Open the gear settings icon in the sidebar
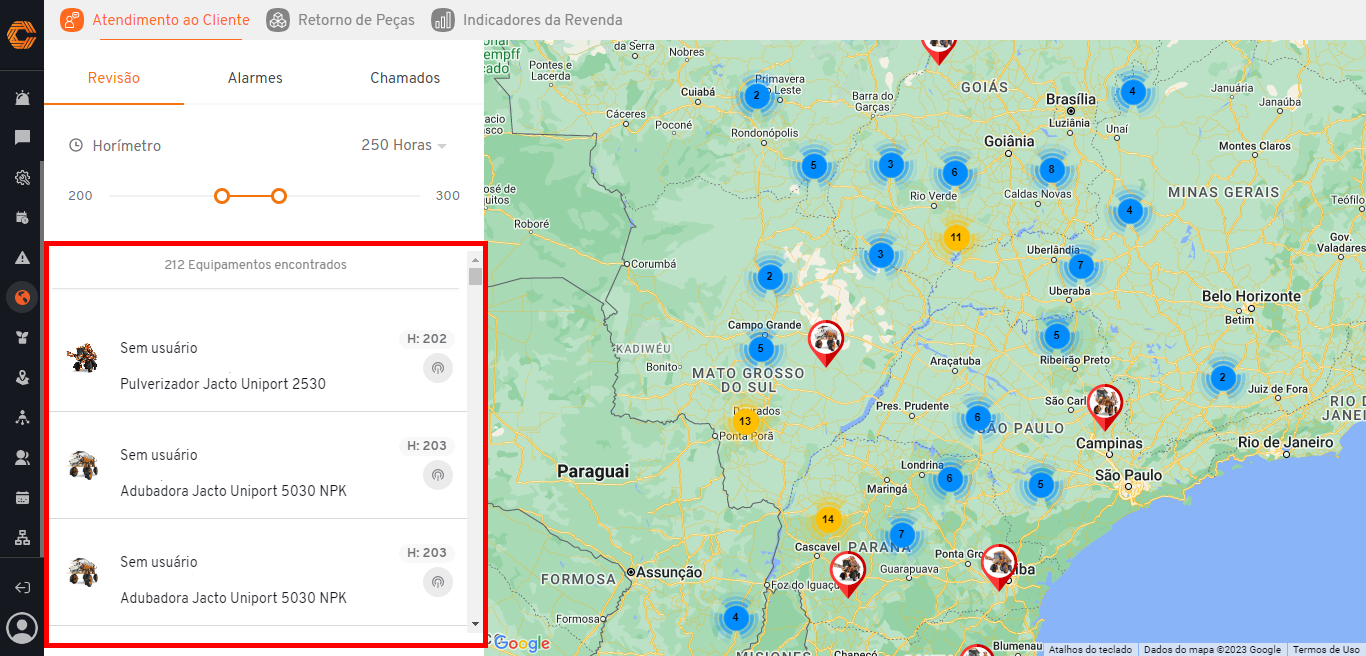 point(22,178)
